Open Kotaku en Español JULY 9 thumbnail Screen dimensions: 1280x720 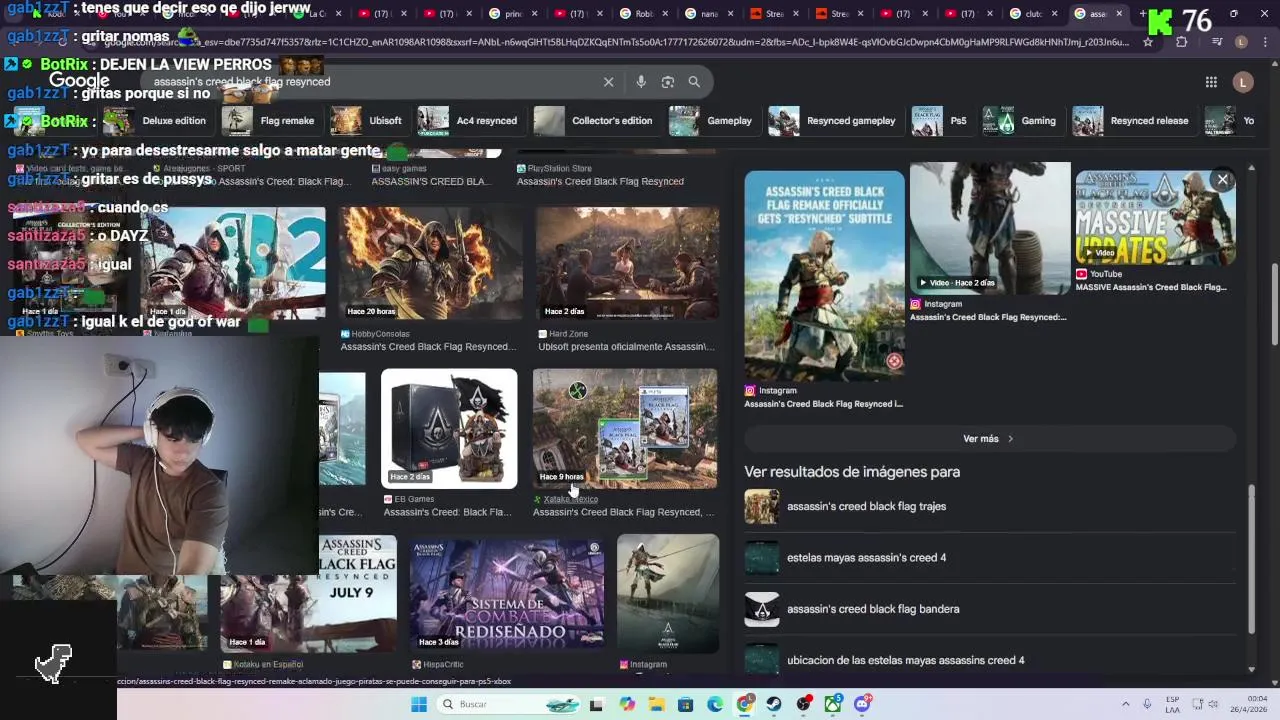[308, 593]
